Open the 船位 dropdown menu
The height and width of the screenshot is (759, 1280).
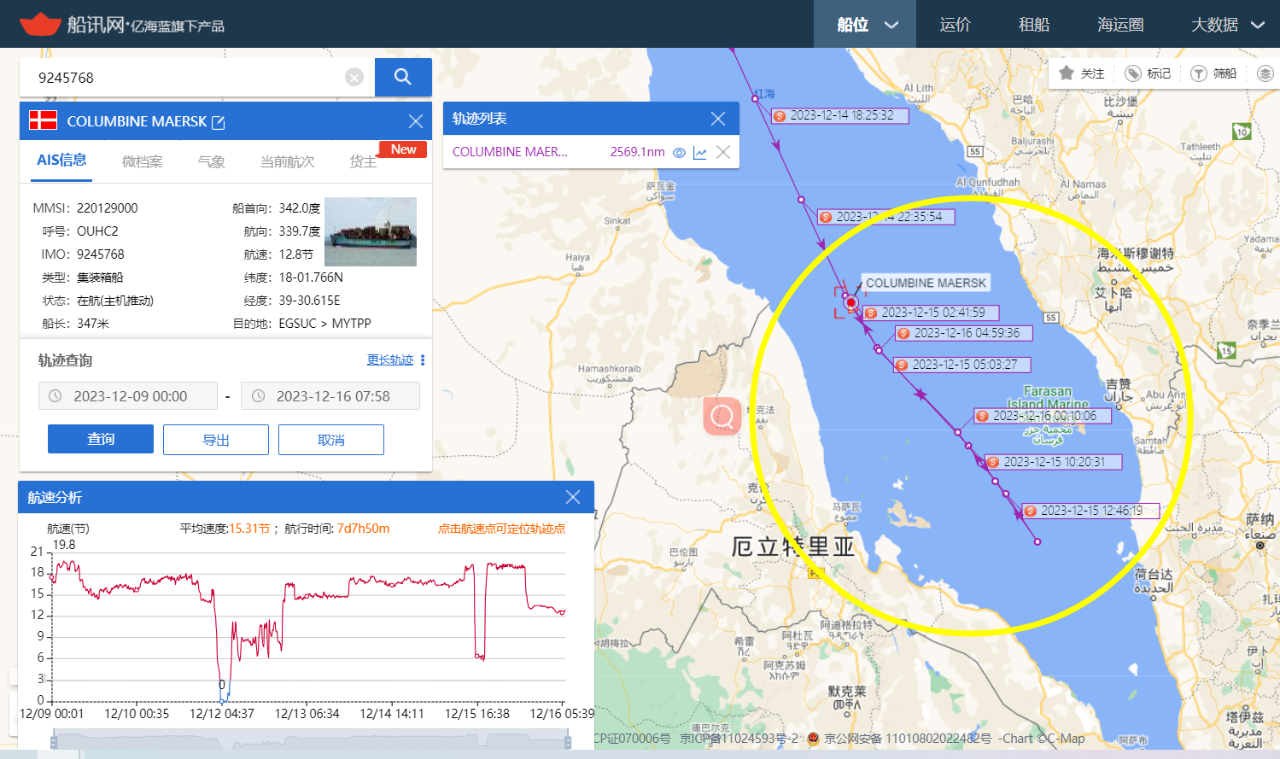tap(866, 24)
